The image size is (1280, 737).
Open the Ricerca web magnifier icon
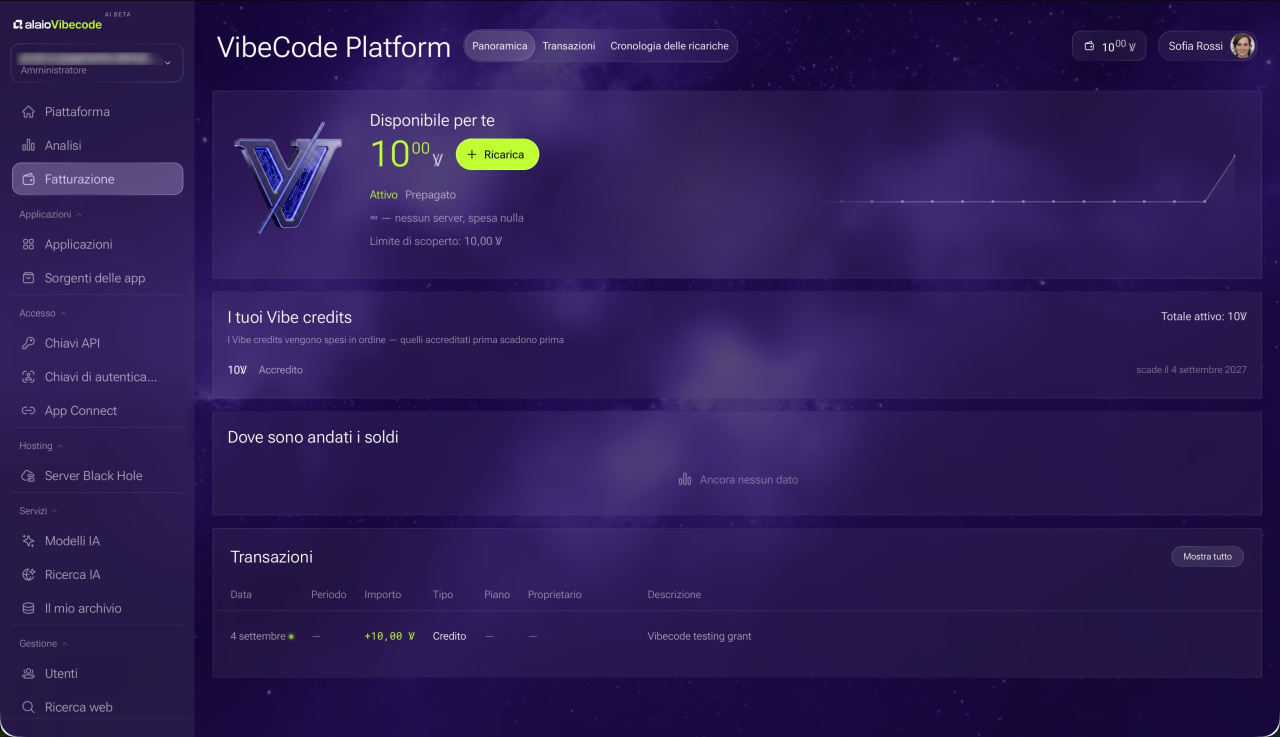point(28,707)
